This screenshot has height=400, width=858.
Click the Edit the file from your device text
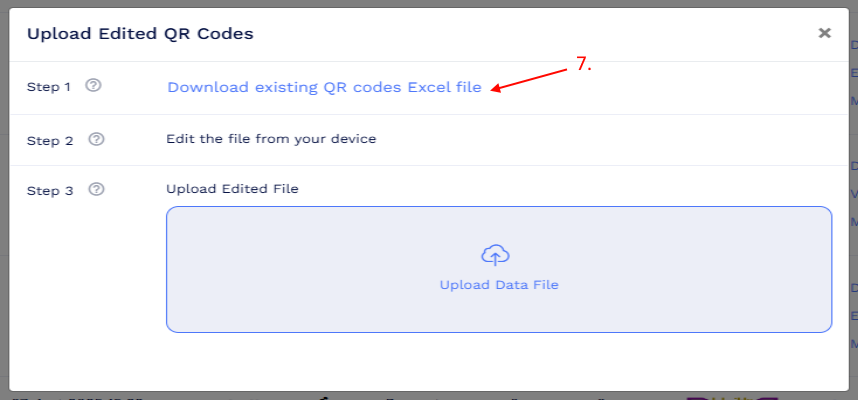271,139
